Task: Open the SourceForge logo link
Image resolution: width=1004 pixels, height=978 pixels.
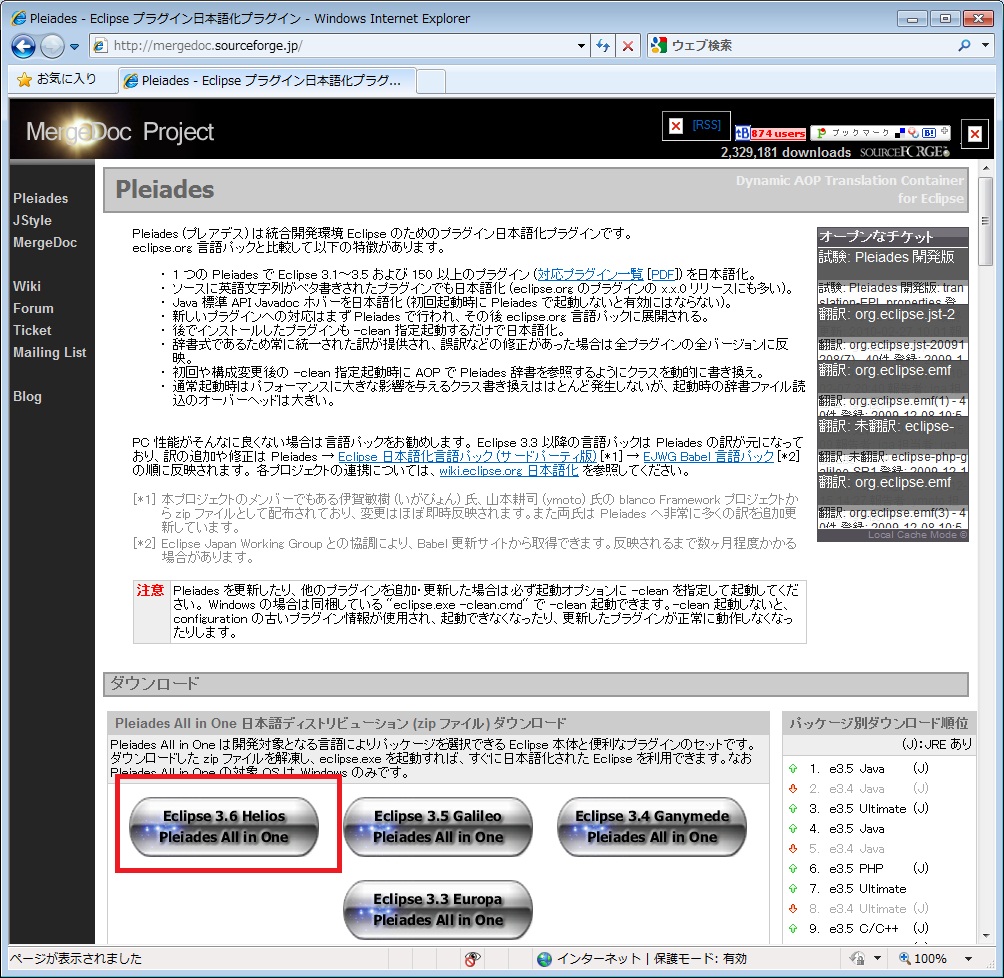Action: pyautogui.click(x=905, y=152)
